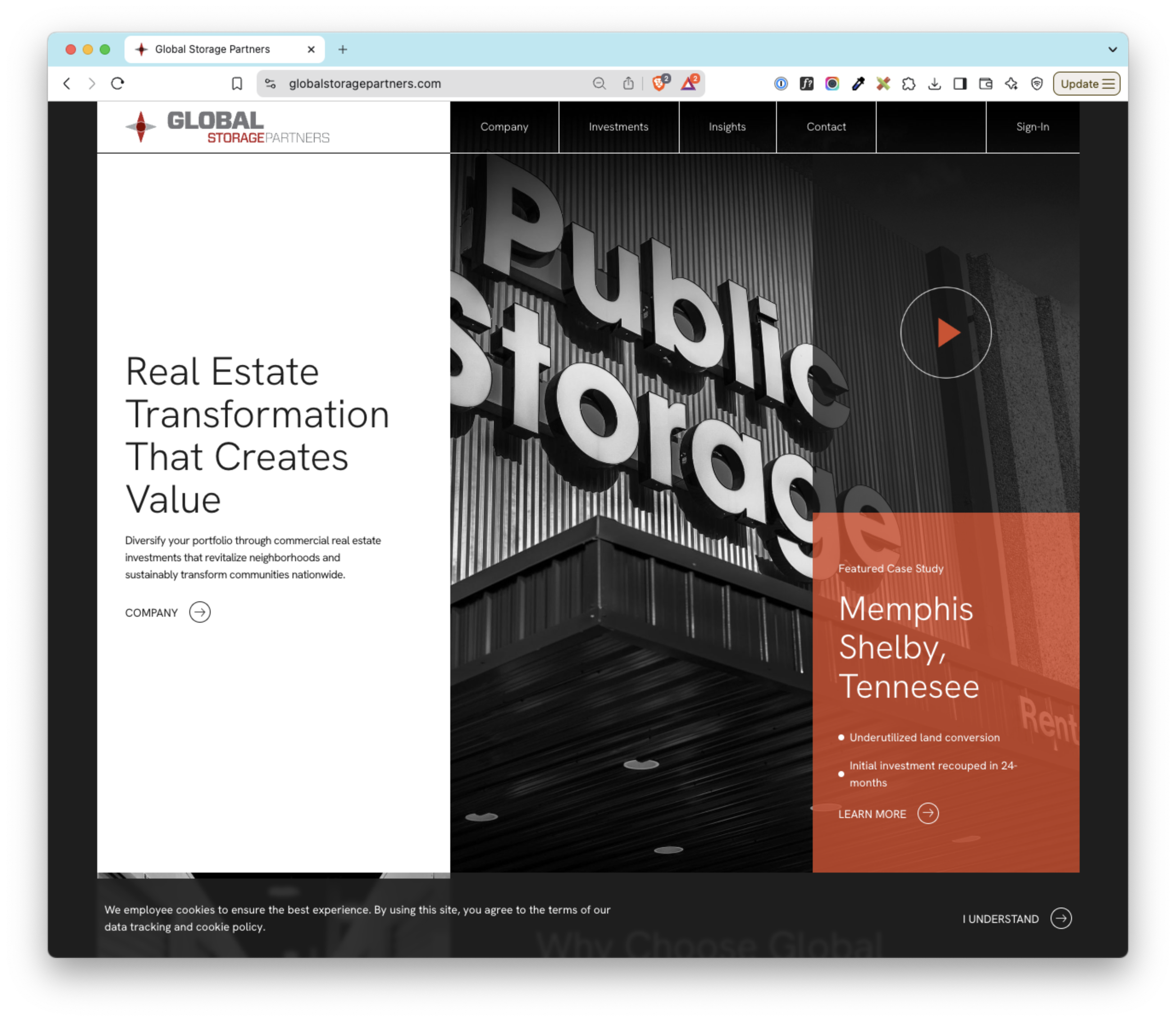Screen dimensions: 1176x1021
Task: Toggle the browser sidebar panel
Action: [960, 84]
